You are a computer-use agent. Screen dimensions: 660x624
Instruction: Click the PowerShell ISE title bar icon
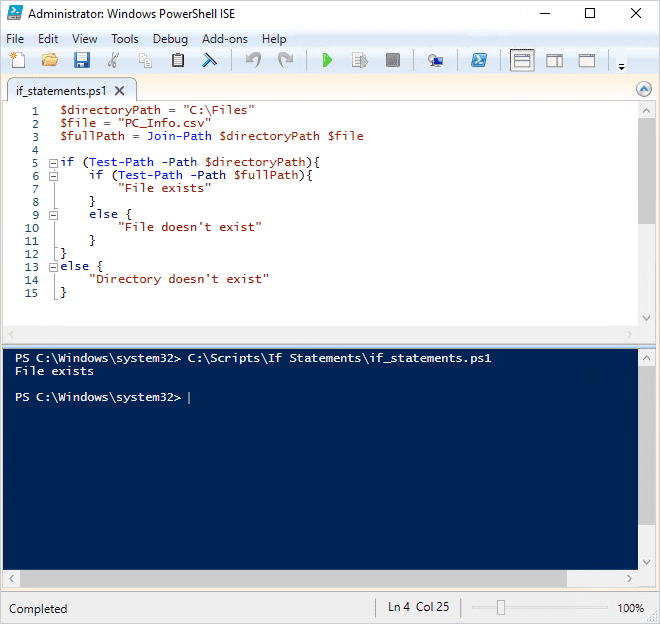pyautogui.click(x=15, y=13)
